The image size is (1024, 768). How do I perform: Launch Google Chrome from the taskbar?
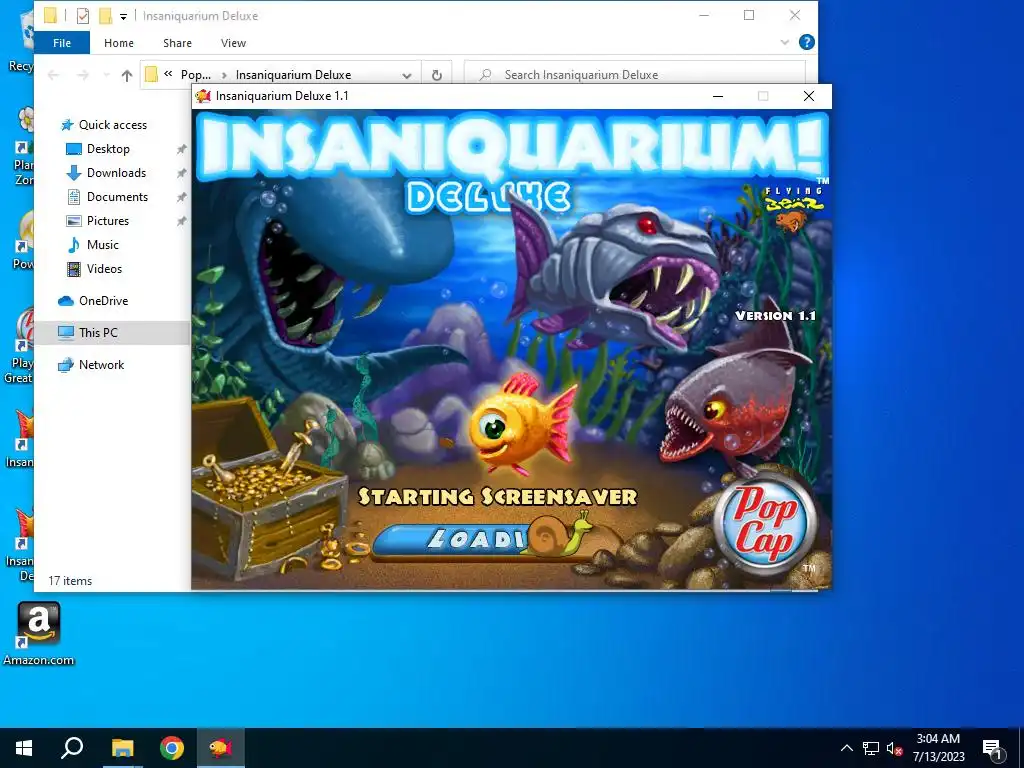click(172, 748)
